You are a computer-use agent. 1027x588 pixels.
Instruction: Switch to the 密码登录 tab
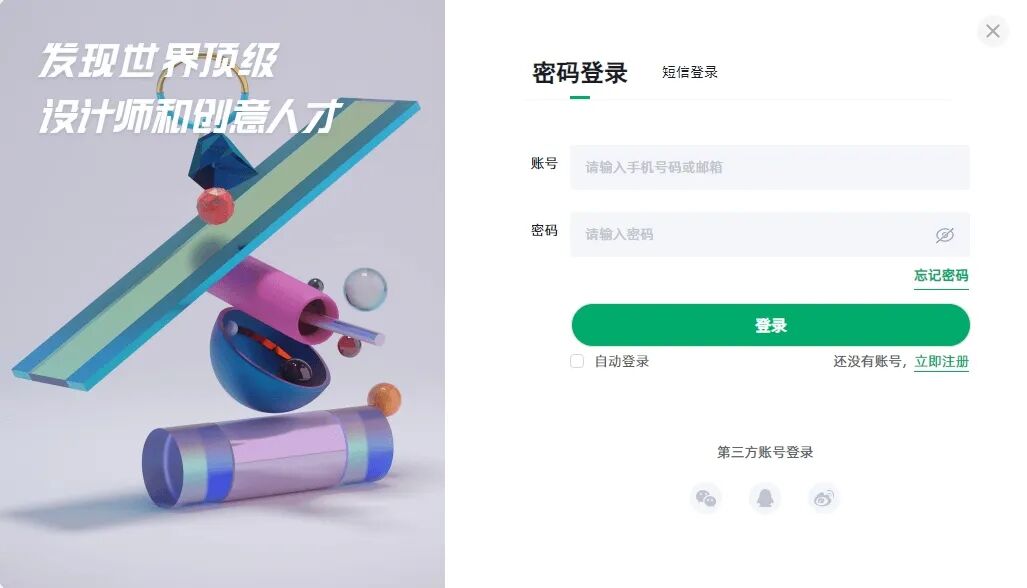coord(580,73)
